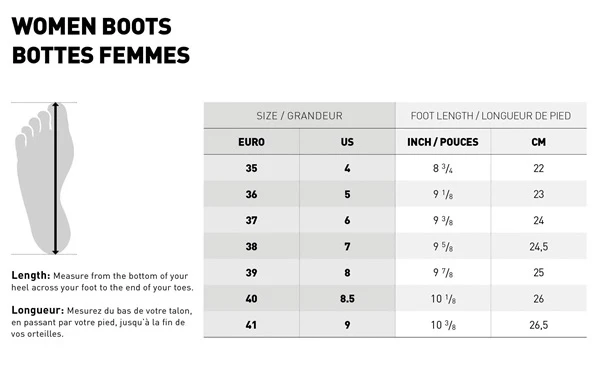
Task: Click the CM column header
Action: coord(538,142)
